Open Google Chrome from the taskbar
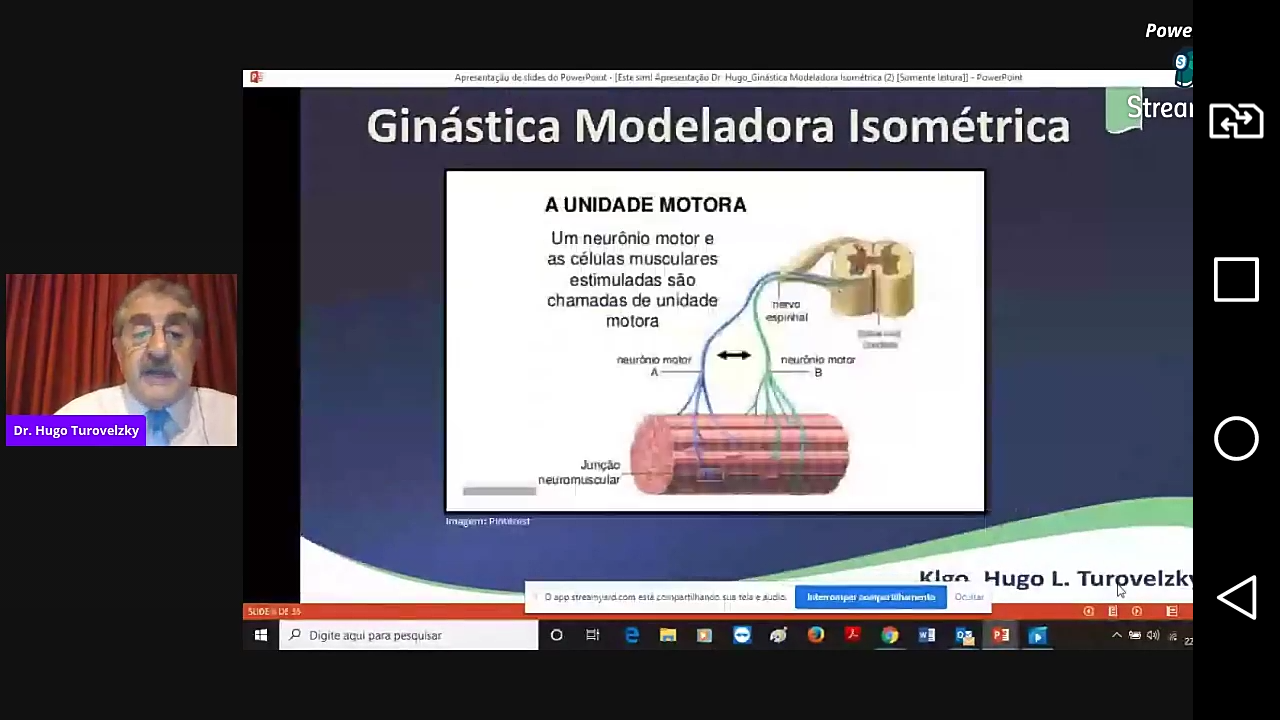This screenshot has height=720, width=1280. tap(889, 635)
